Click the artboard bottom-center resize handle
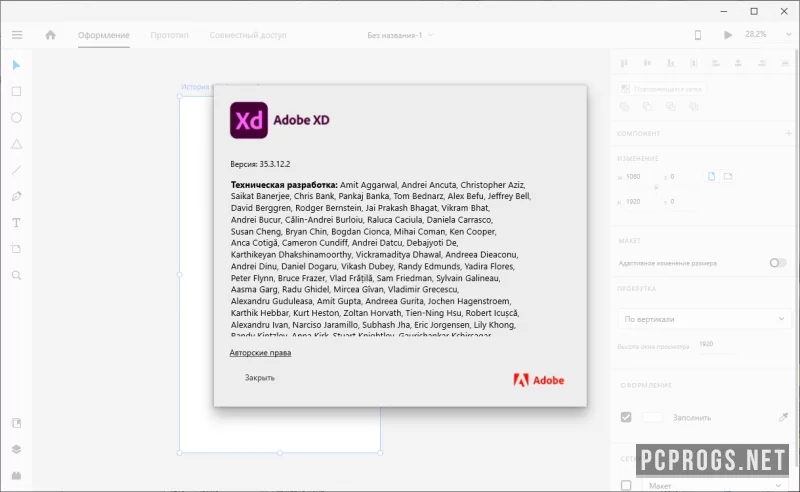The width and height of the screenshot is (800, 492). [x=280, y=453]
